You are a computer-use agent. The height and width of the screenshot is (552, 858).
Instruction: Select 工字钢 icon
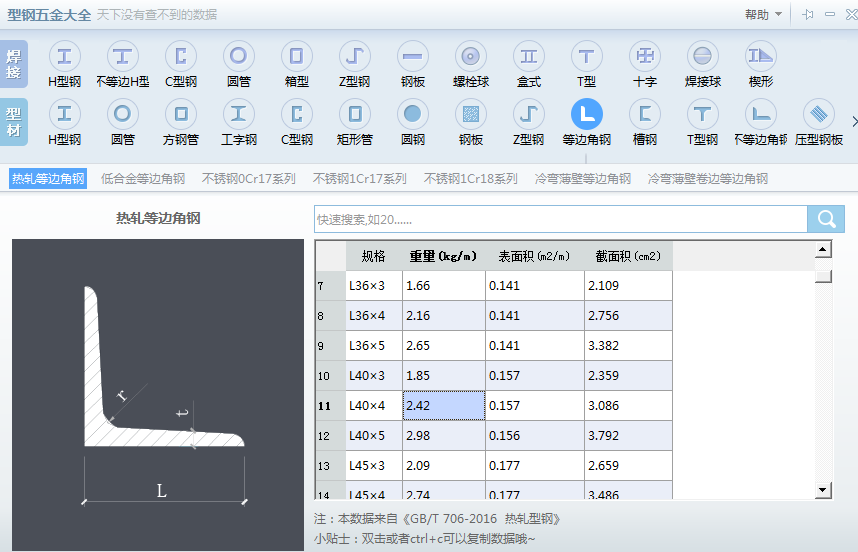239,114
